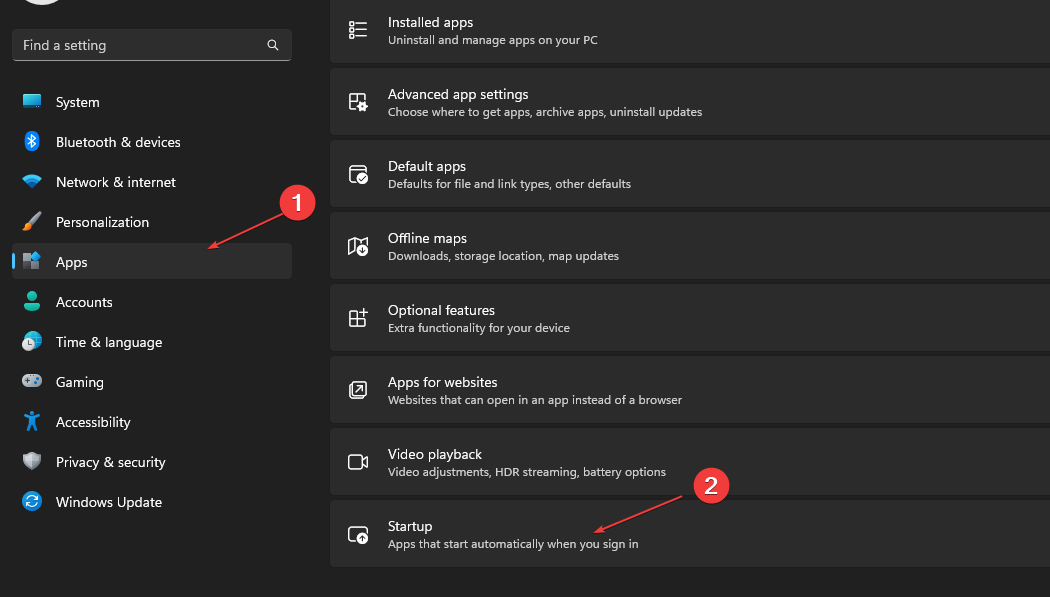Click the Installed apps list icon
Image resolution: width=1050 pixels, height=597 pixels.
(x=357, y=29)
